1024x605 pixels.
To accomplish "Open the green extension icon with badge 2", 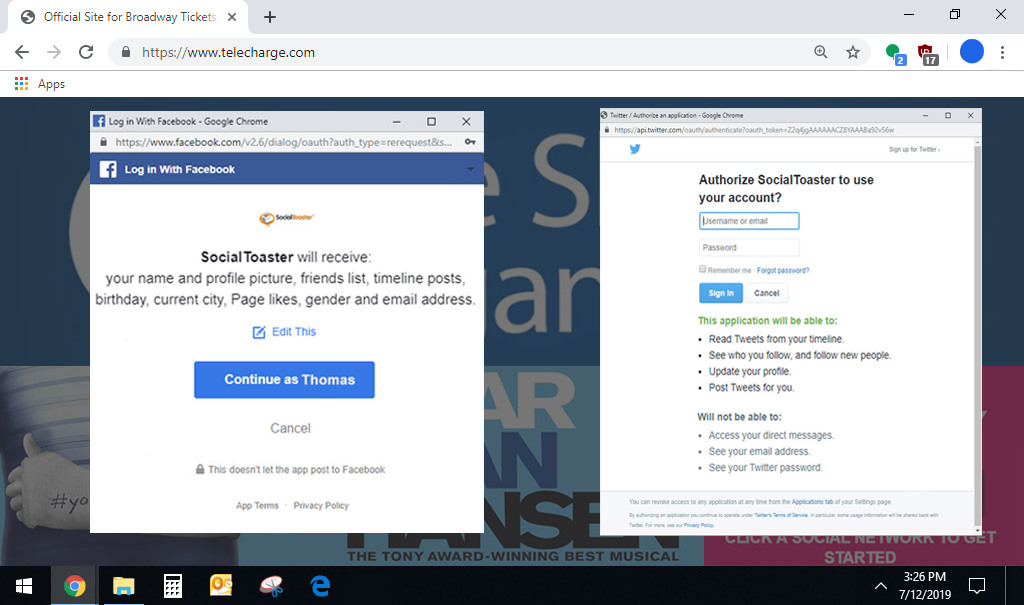I will click(x=895, y=53).
